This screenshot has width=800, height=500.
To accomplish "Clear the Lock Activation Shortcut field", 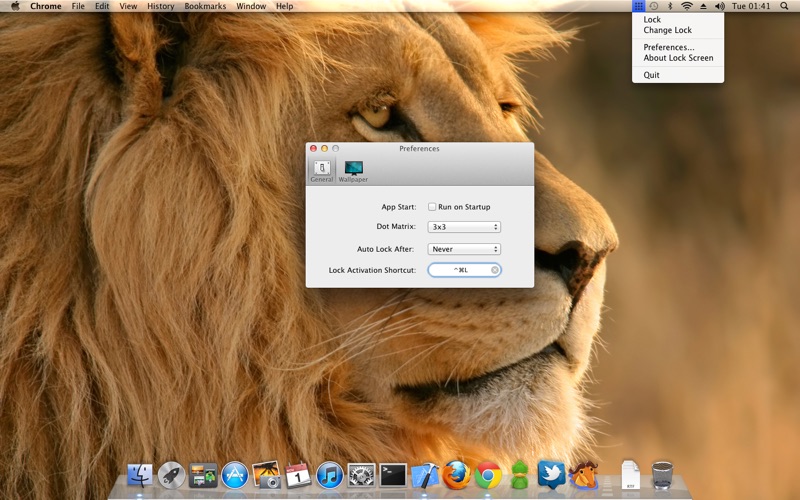I will click(x=494, y=270).
